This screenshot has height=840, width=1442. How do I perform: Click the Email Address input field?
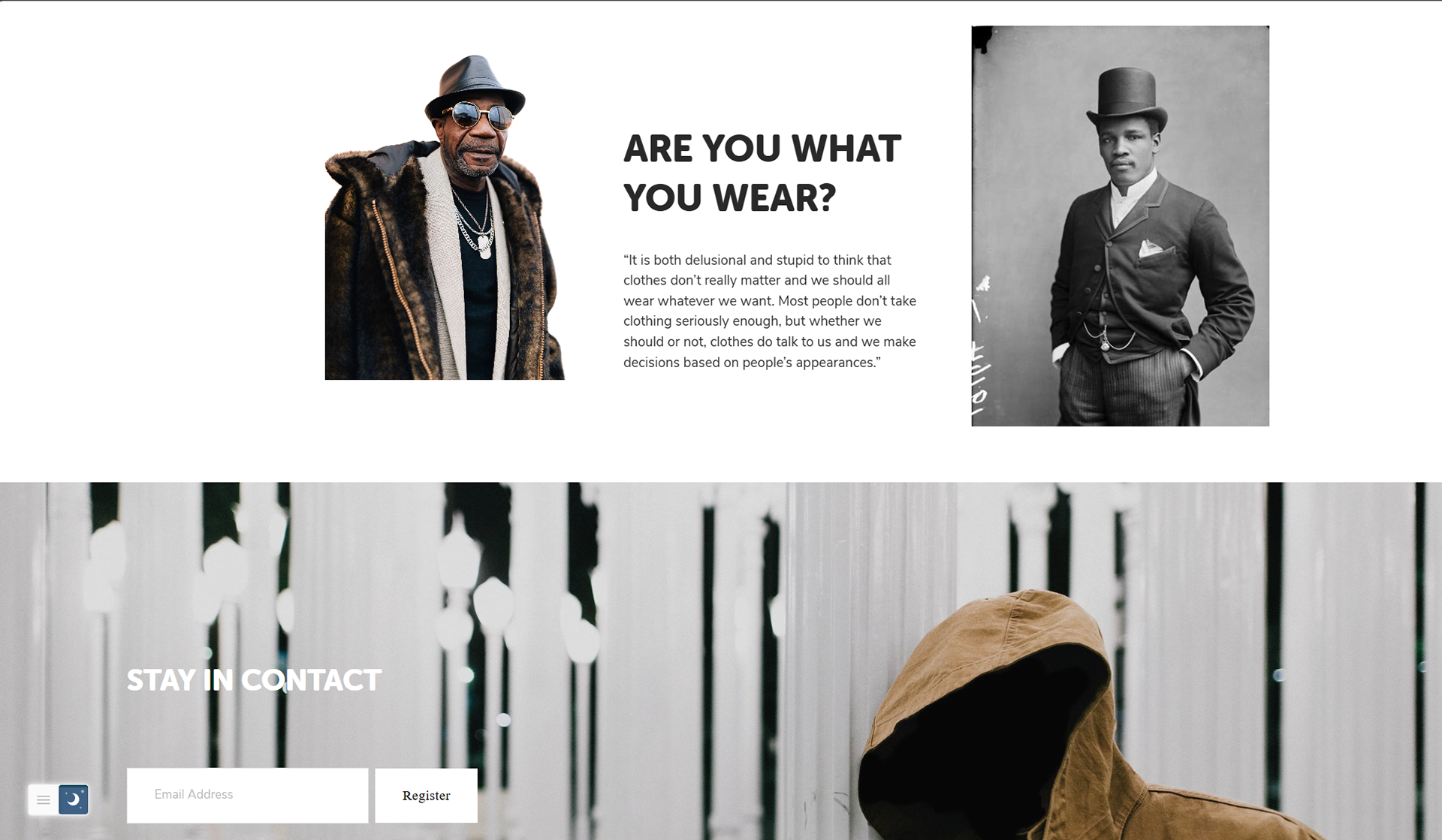(x=247, y=795)
